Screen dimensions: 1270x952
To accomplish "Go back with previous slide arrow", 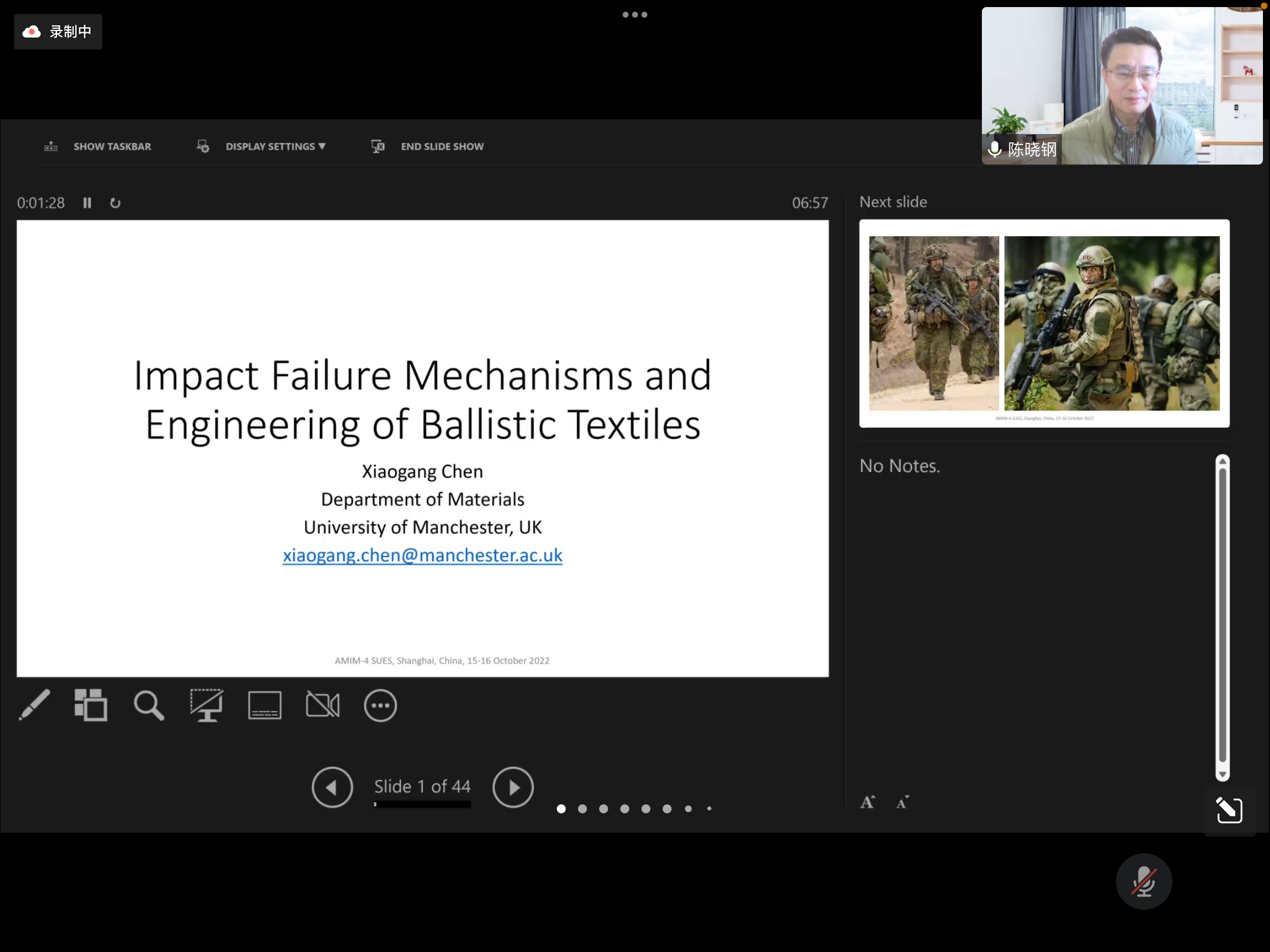I will click(332, 787).
